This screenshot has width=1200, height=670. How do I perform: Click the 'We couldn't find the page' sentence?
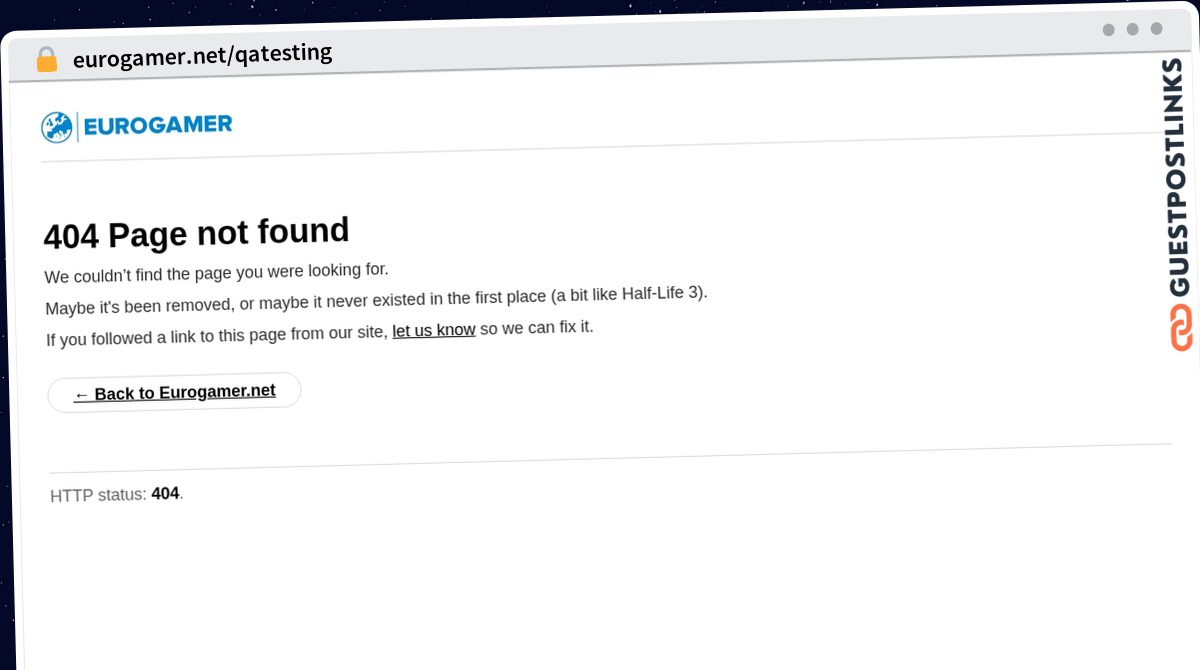pos(217,272)
